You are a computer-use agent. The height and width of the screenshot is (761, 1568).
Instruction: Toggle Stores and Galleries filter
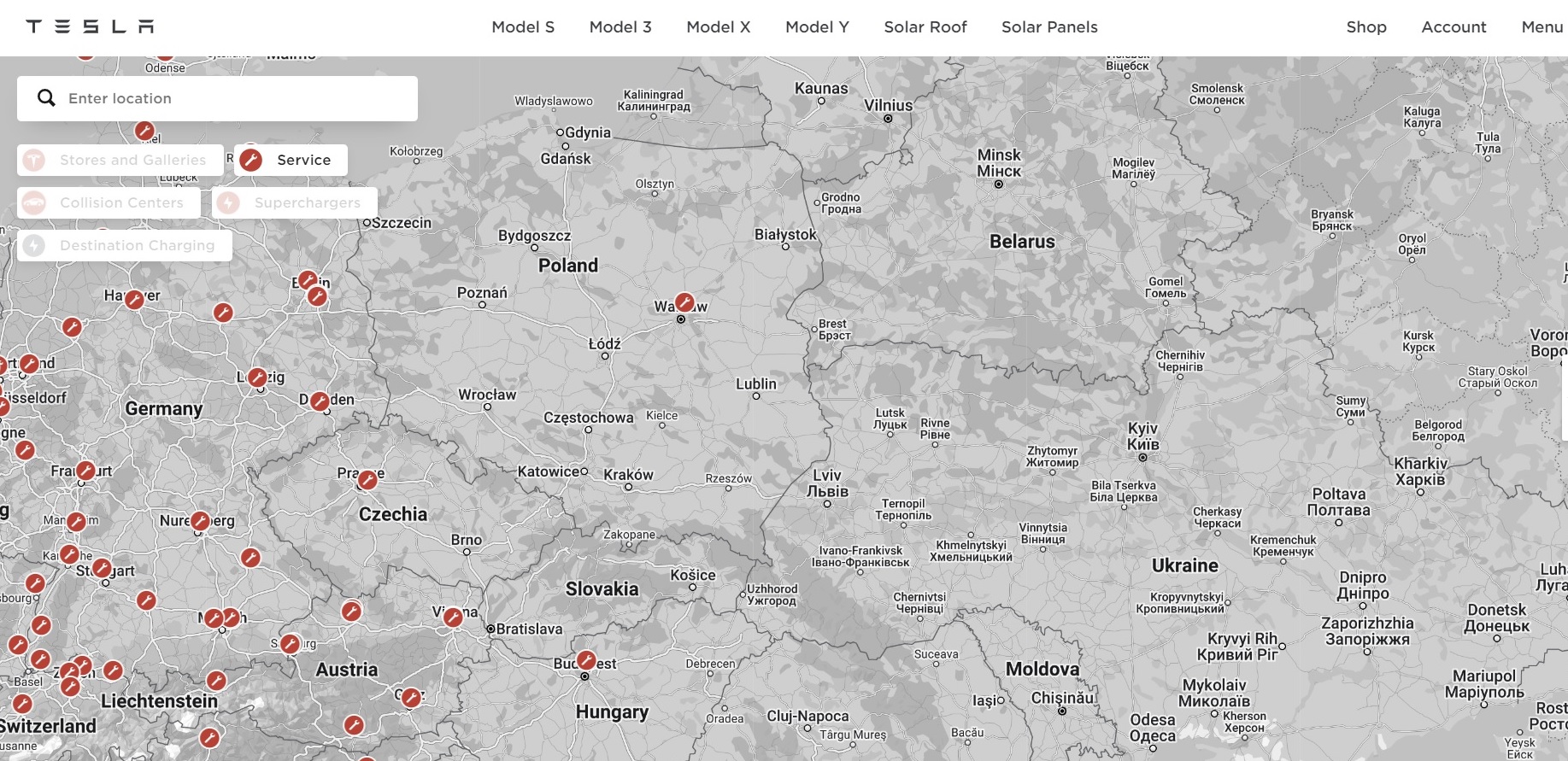(x=120, y=160)
